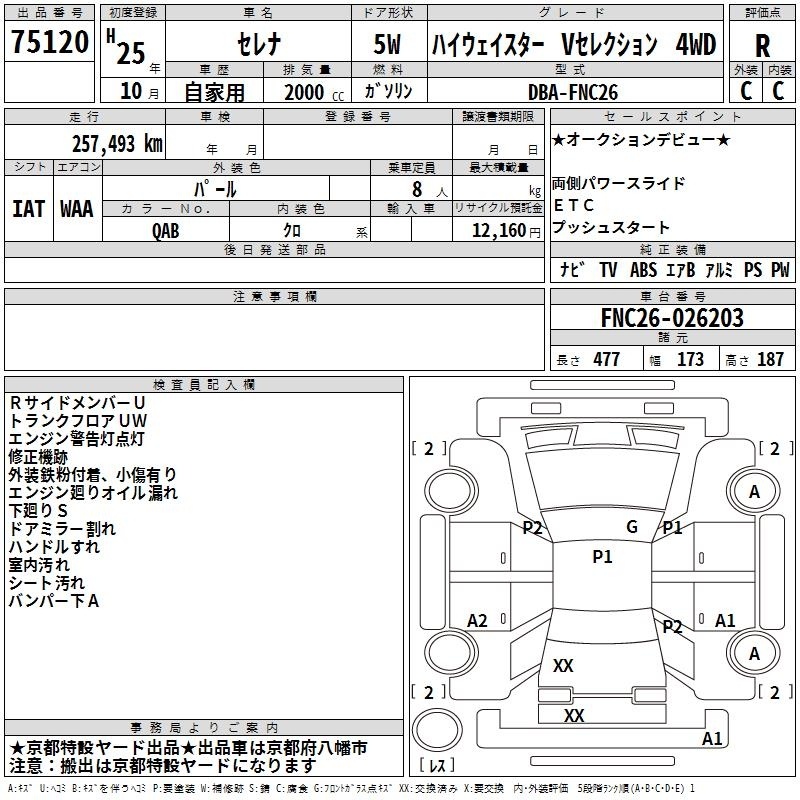
Task: Click the note 修正機跡
Action: pos(38,457)
